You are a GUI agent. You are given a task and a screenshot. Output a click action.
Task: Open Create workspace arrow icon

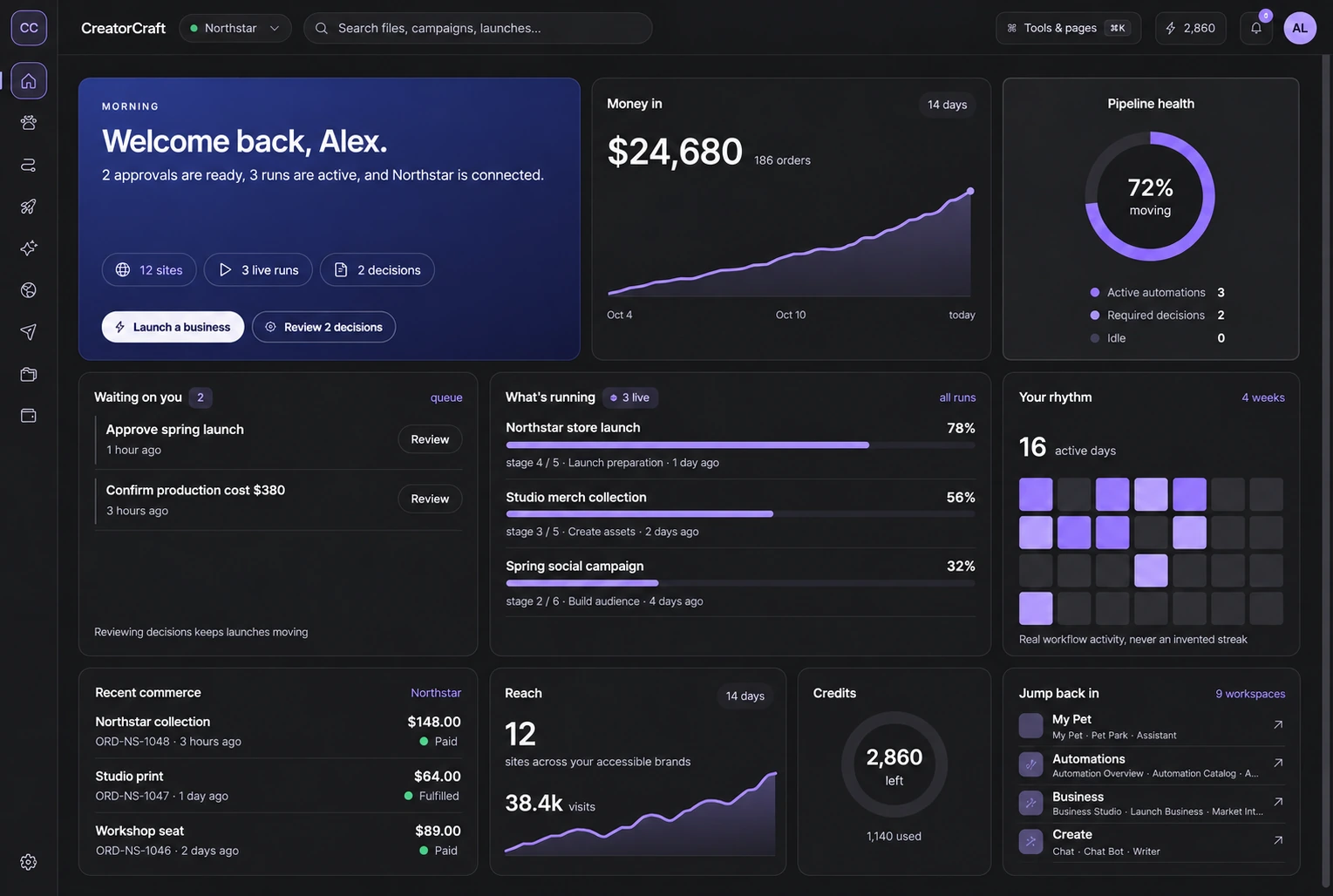[1278, 840]
